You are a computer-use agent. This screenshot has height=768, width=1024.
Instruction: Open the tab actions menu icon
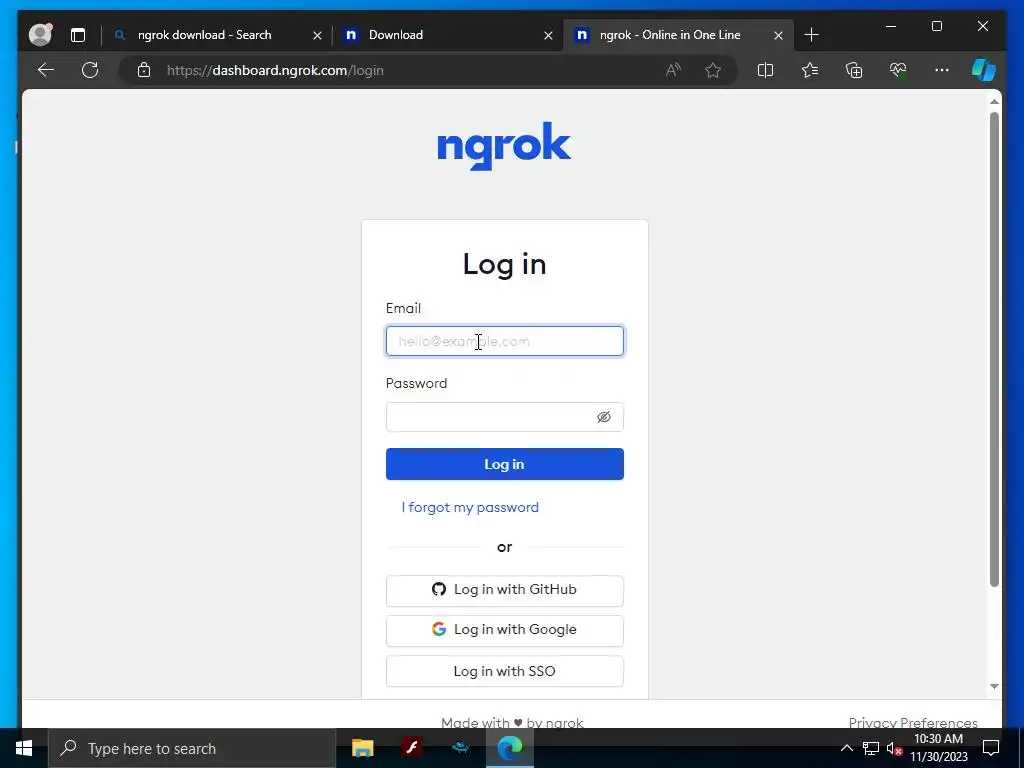tap(78, 35)
